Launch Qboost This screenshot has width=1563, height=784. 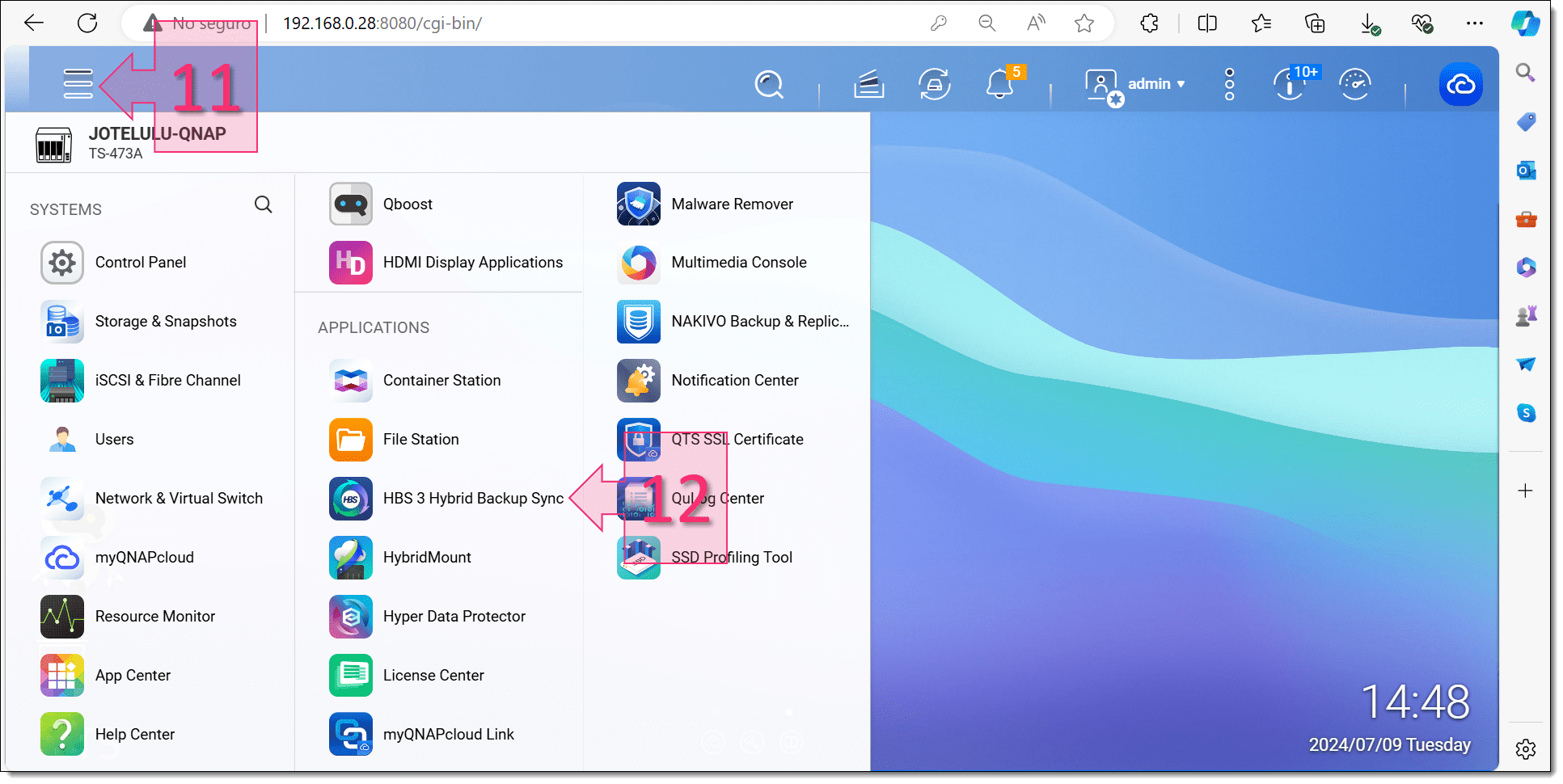pos(381,204)
